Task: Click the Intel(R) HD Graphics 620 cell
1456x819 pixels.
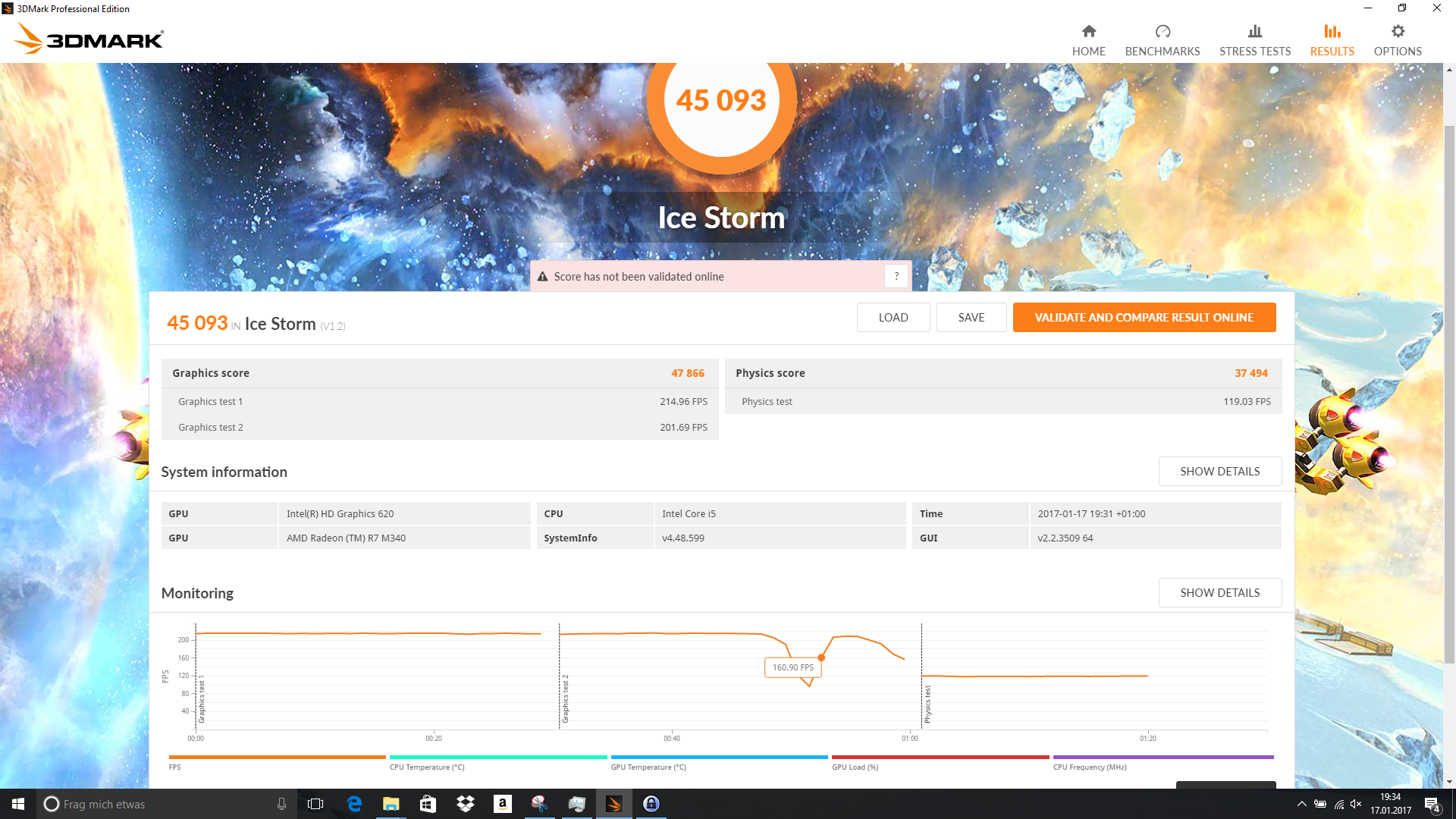Action: [404, 513]
